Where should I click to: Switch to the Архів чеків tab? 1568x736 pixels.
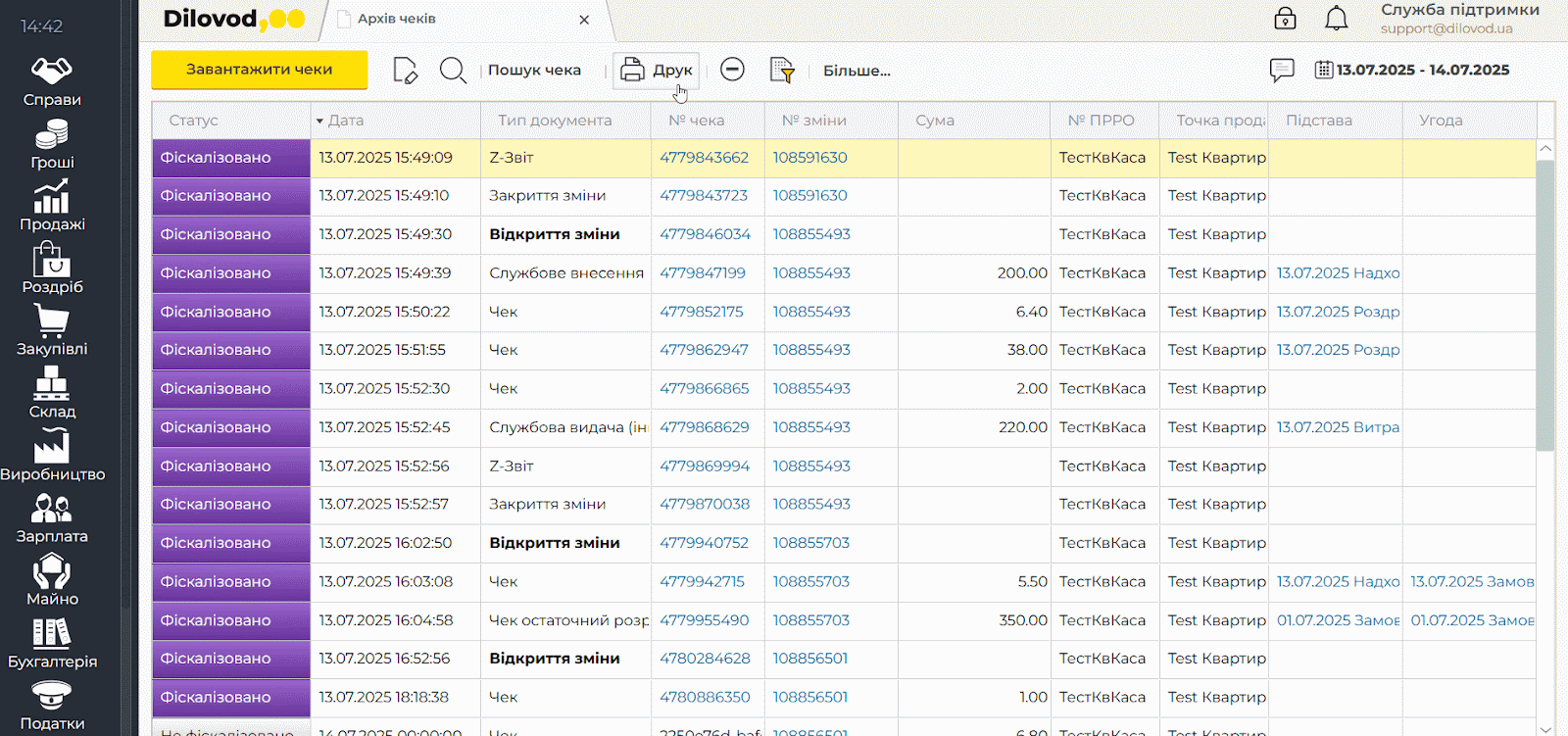click(x=397, y=19)
